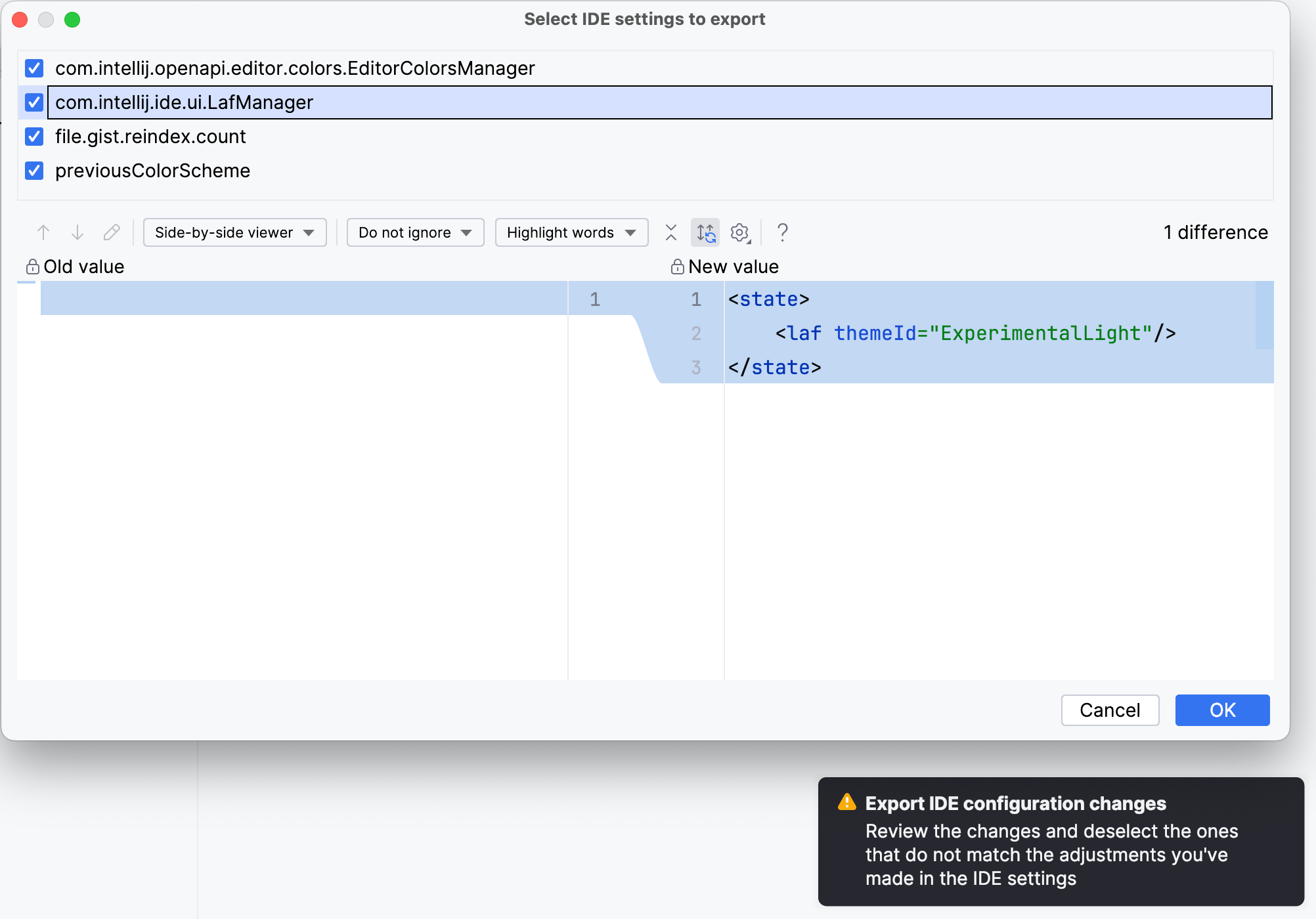Toggle synchronized scrolling icon
This screenshot has height=919, width=1316.
coord(705,232)
